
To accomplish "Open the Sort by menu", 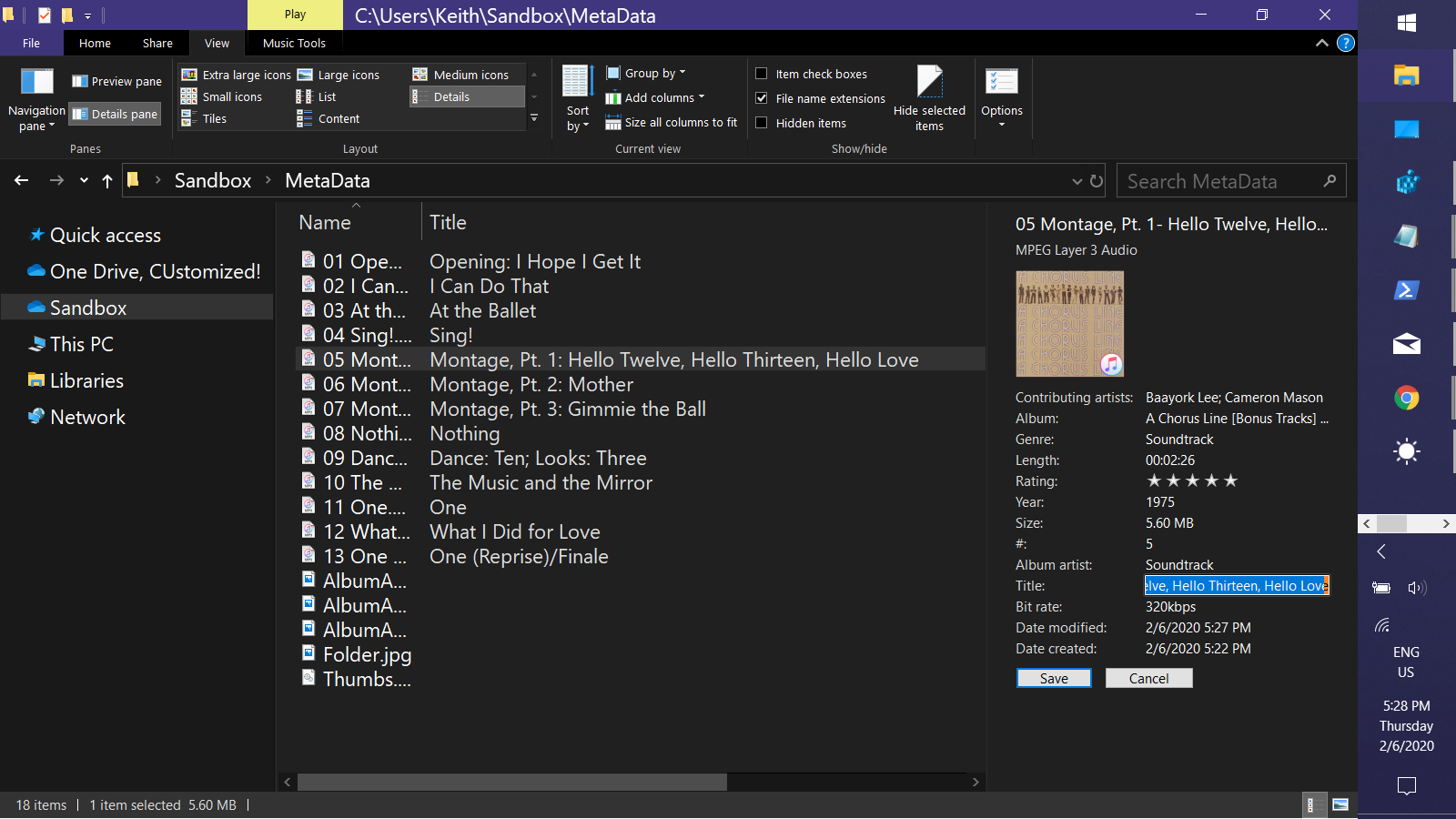I will [x=578, y=98].
